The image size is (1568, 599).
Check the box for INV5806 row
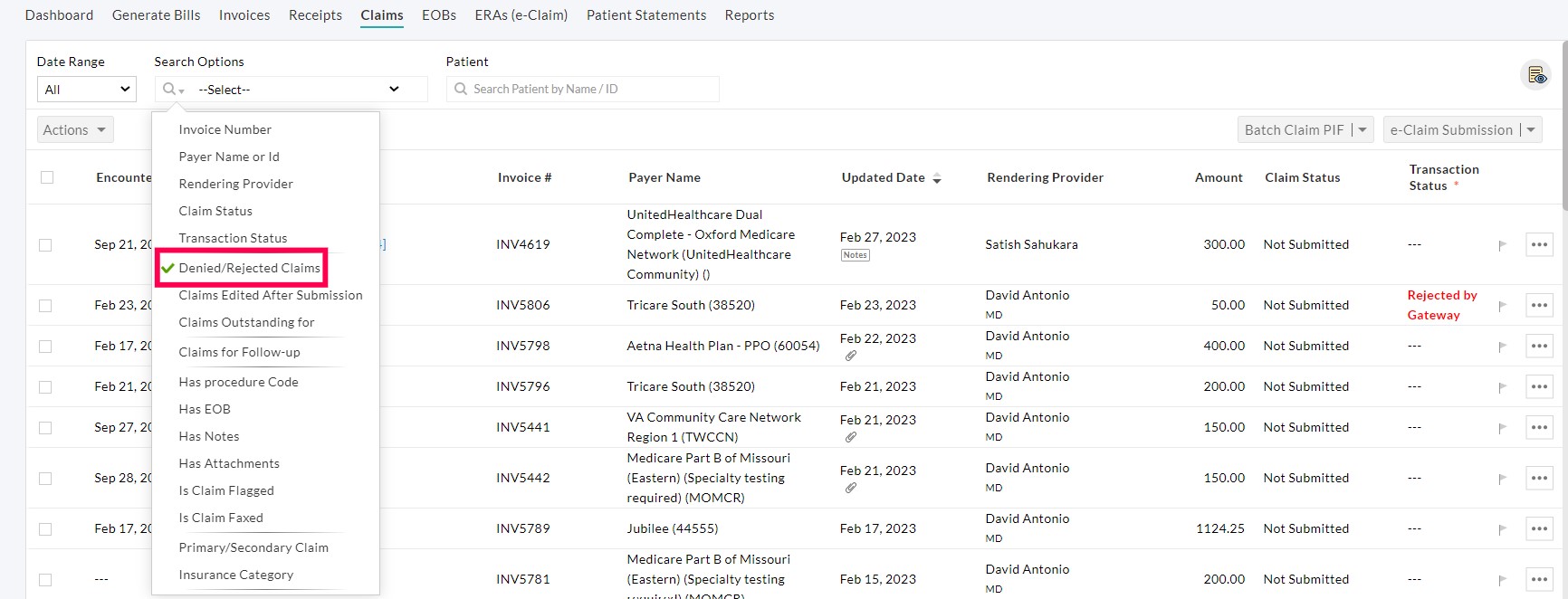[x=45, y=306]
